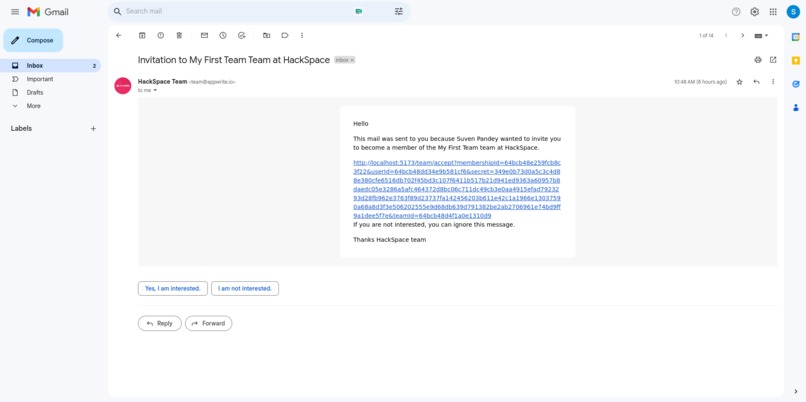
Task: Open the email in a new window
Action: pyautogui.click(x=773, y=60)
